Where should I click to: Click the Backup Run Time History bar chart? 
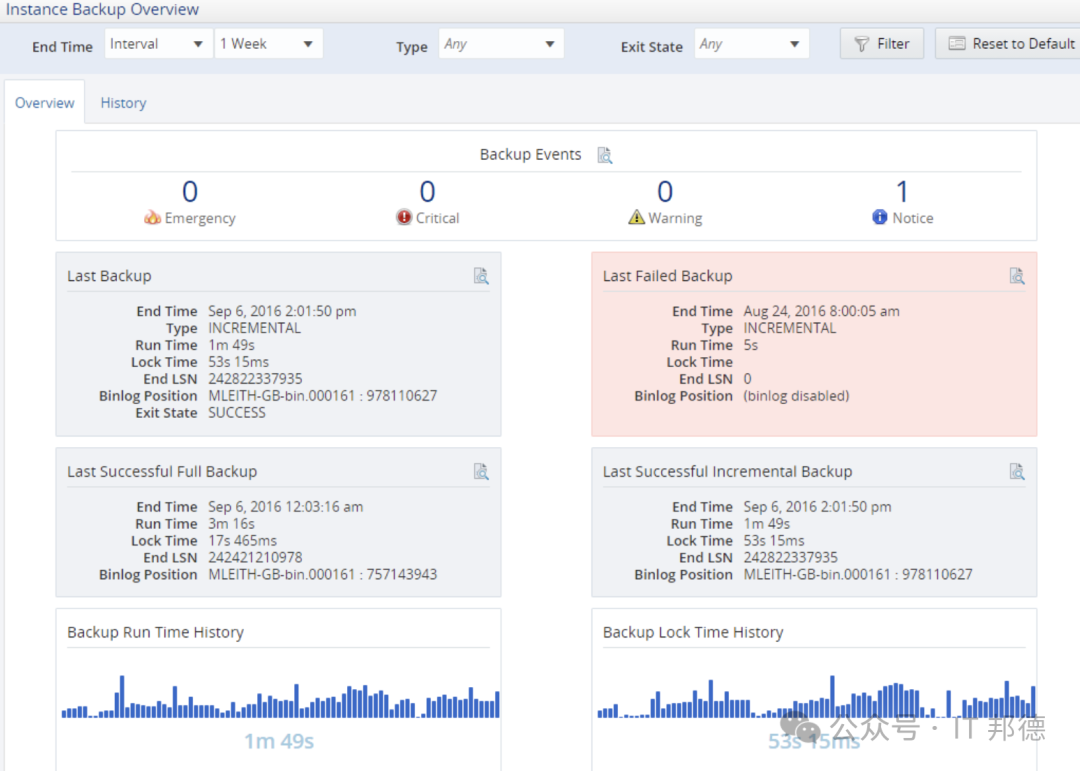(x=280, y=697)
